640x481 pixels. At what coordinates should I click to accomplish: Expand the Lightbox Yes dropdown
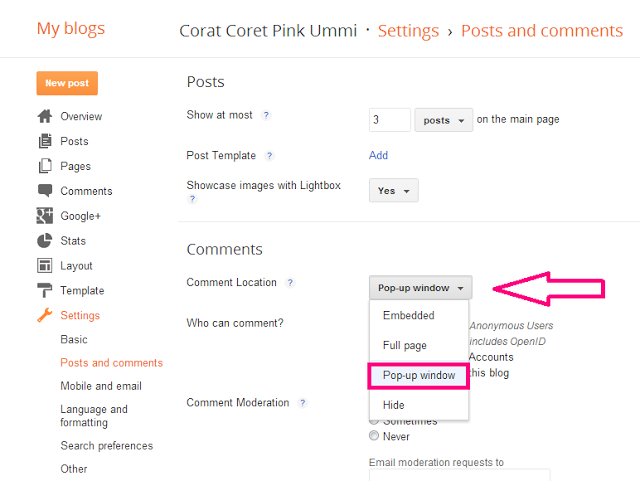393,191
